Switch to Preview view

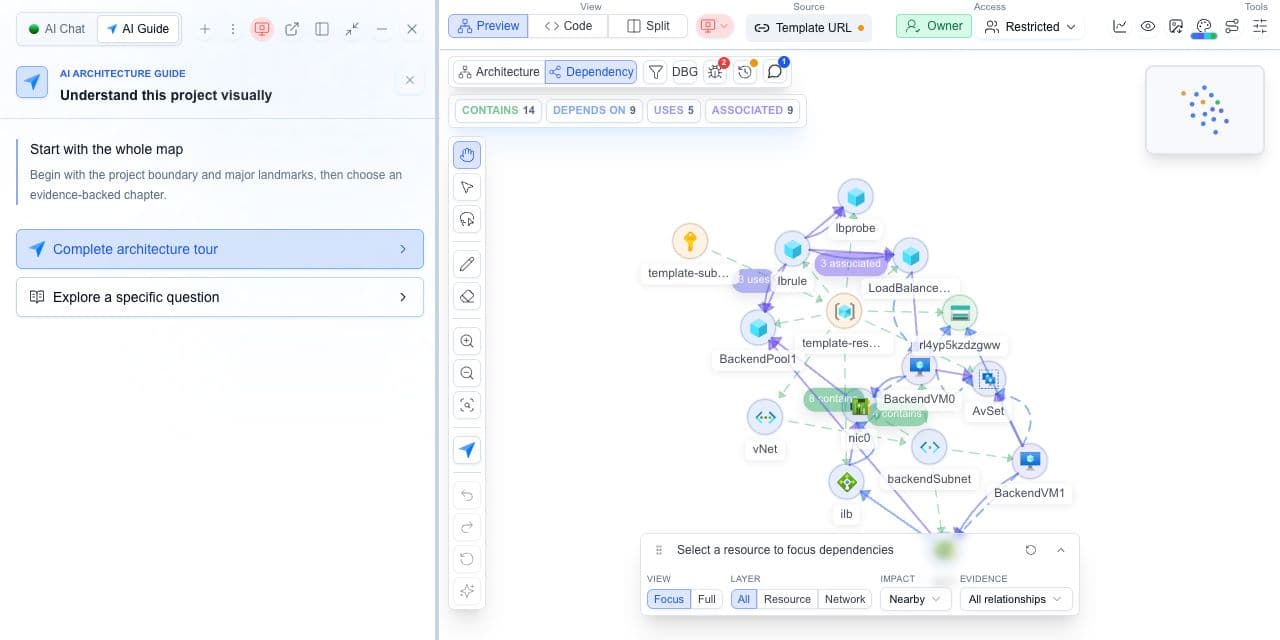pos(487,26)
